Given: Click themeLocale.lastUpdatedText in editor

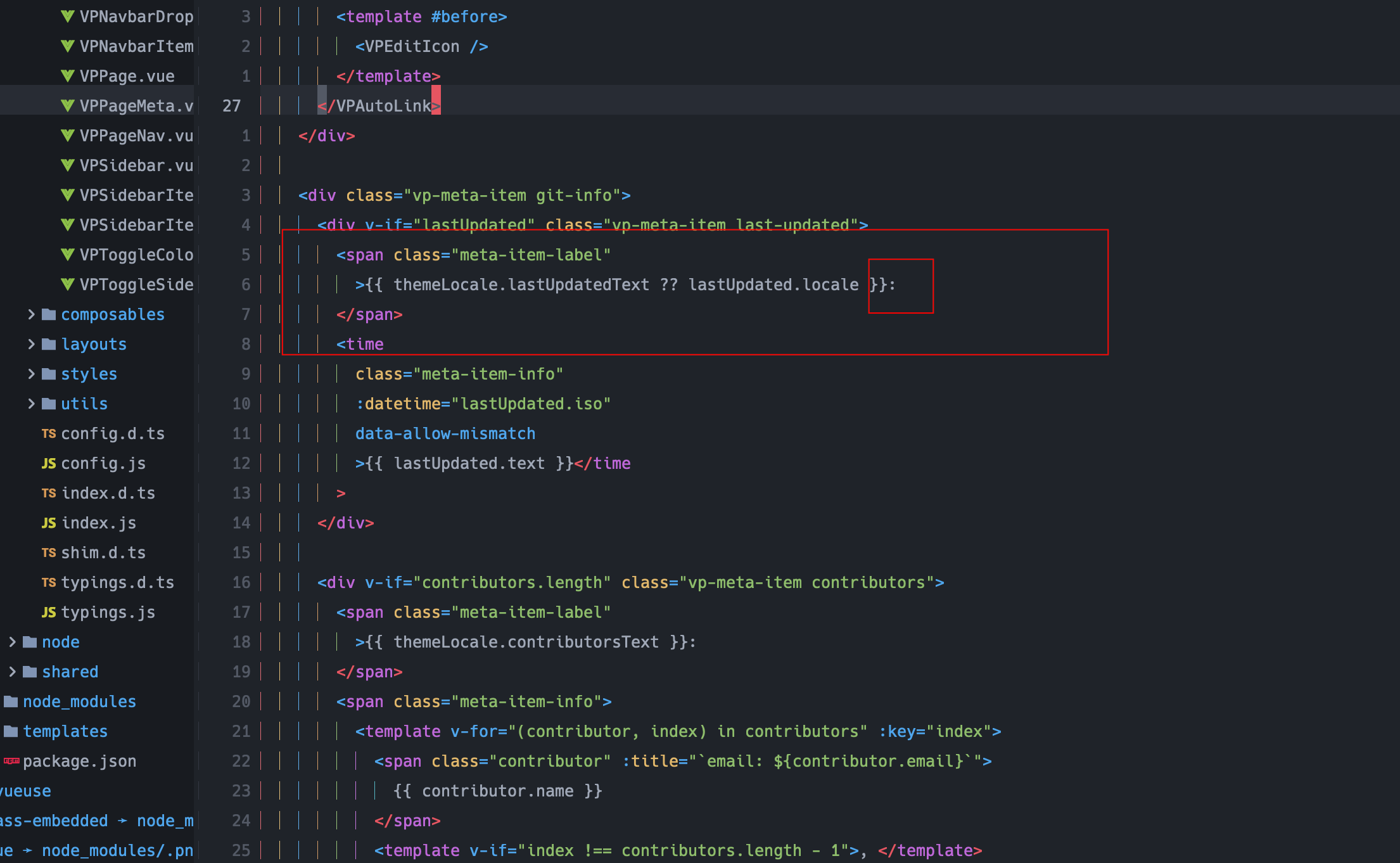Looking at the screenshot, I should [x=521, y=284].
